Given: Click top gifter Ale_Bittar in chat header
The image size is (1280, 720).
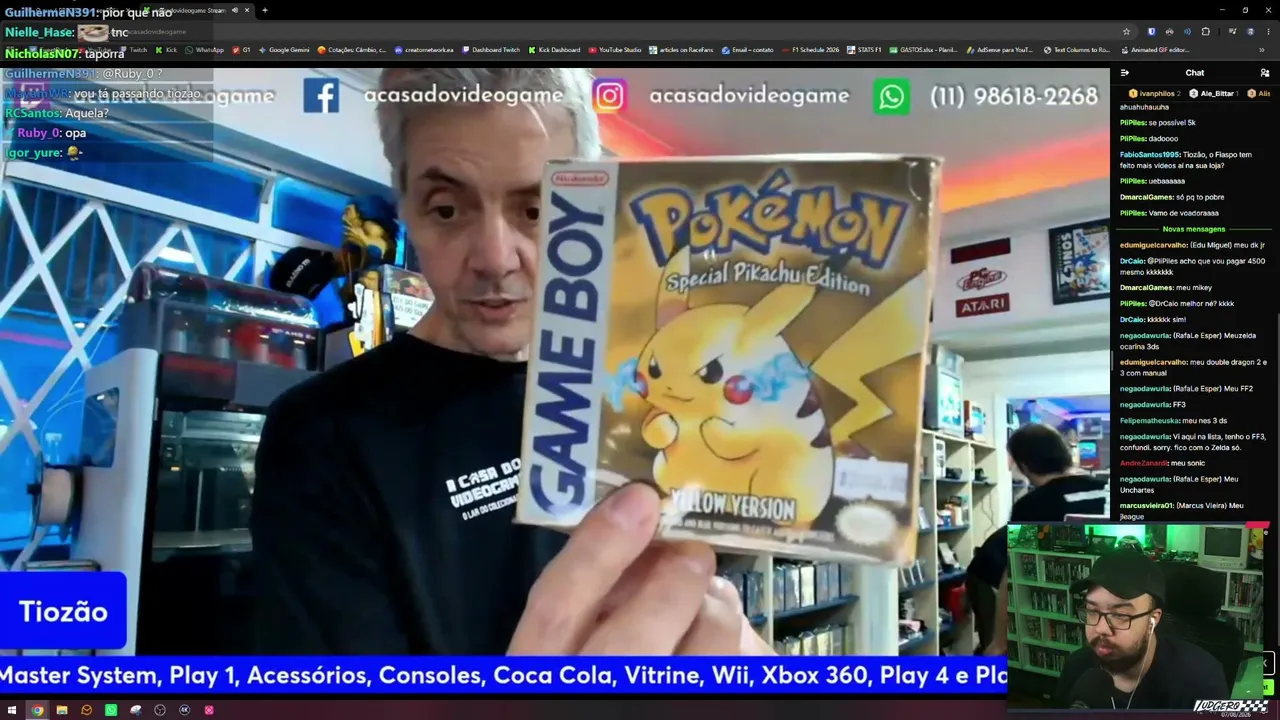Looking at the screenshot, I should click(x=1214, y=93).
